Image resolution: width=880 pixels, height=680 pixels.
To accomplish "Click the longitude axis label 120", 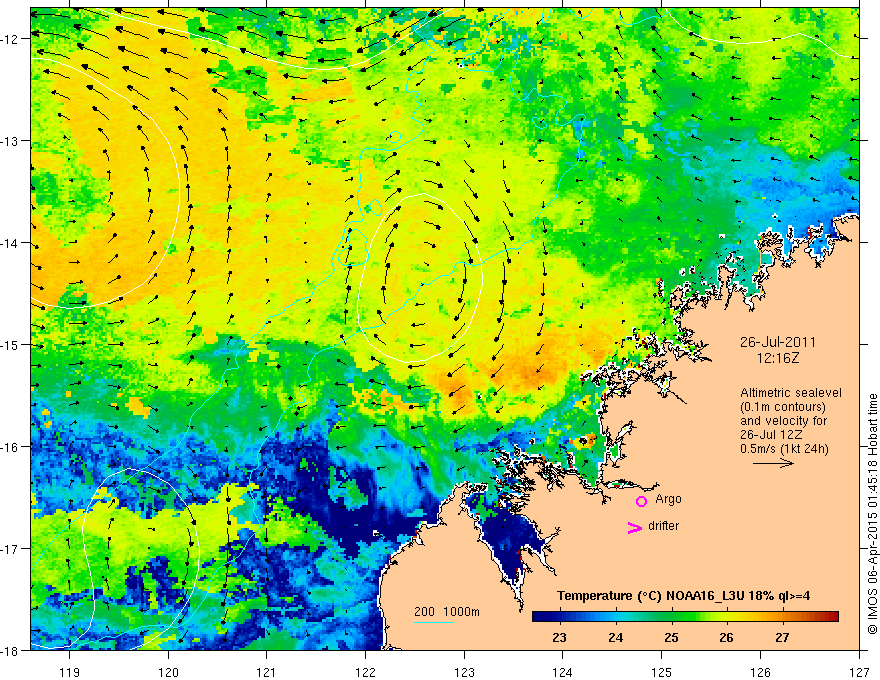I will tap(168, 672).
